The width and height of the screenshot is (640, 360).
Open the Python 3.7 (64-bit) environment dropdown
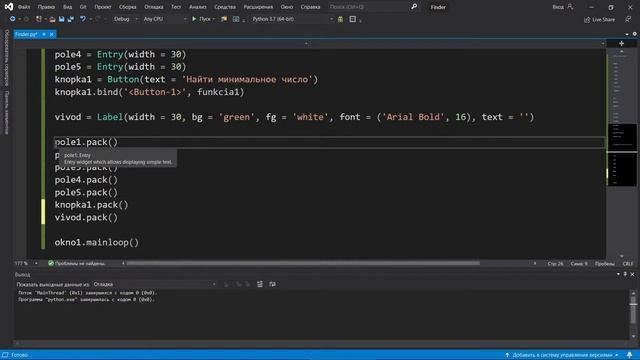pyautogui.click(x=292, y=19)
